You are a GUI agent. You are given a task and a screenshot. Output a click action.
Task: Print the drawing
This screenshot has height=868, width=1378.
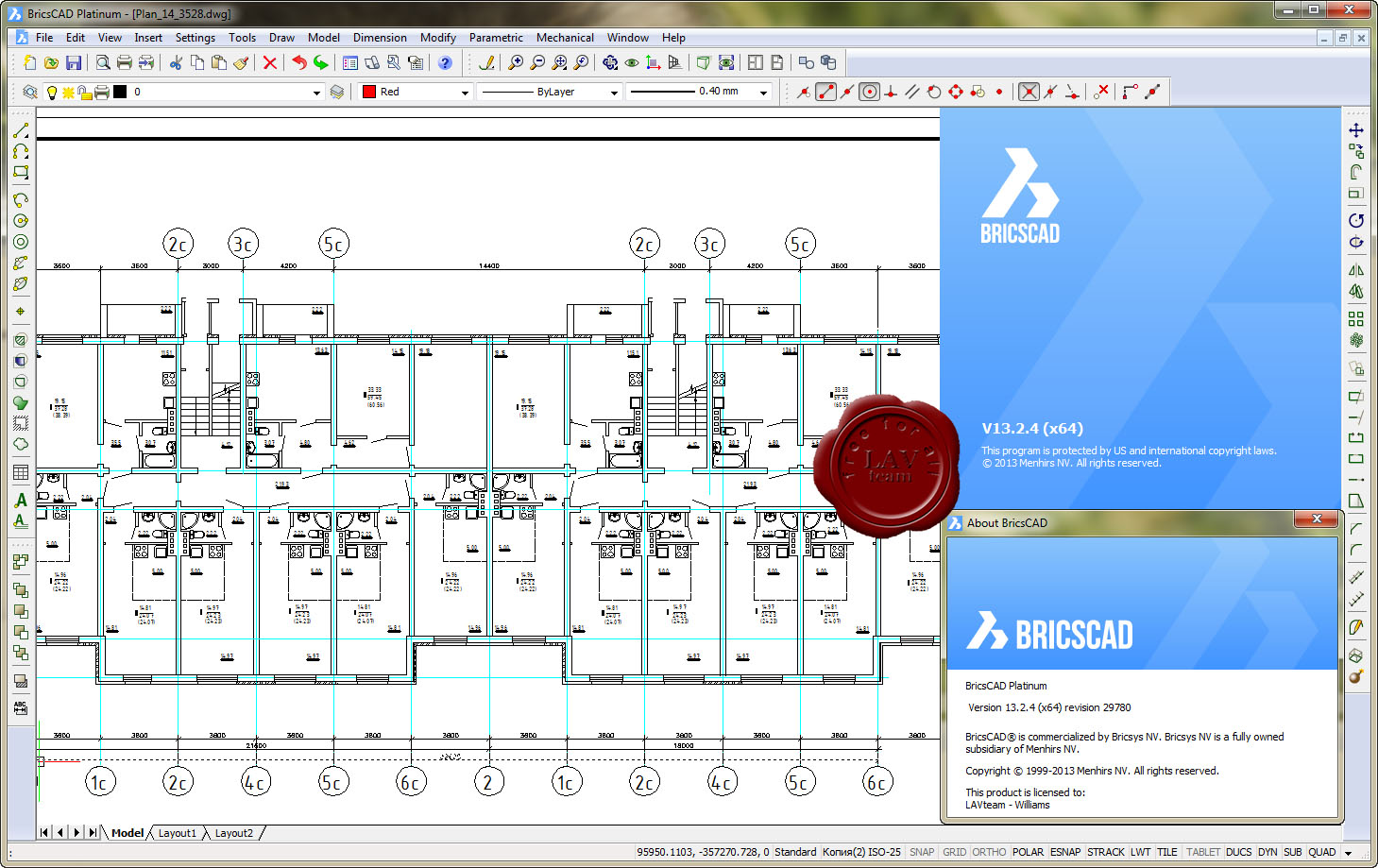[x=124, y=62]
